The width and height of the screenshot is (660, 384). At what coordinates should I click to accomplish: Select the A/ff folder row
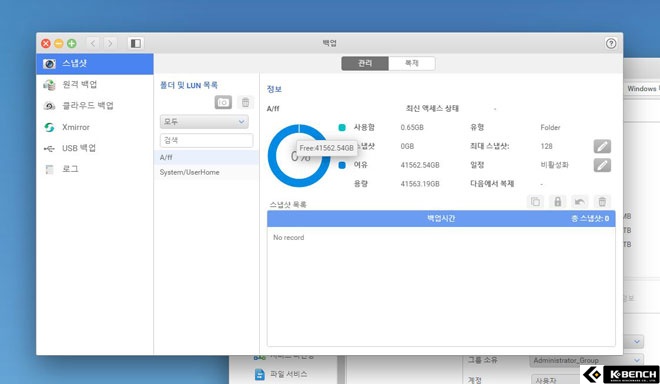[x=207, y=157]
